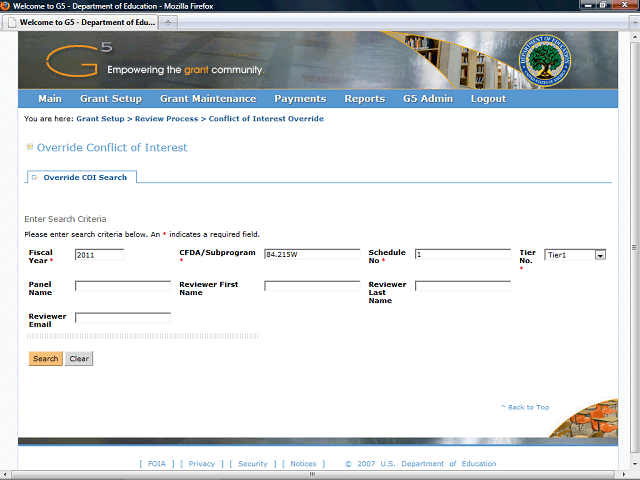
Task: Open the Payments menu
Action: [x=300, y=99]
